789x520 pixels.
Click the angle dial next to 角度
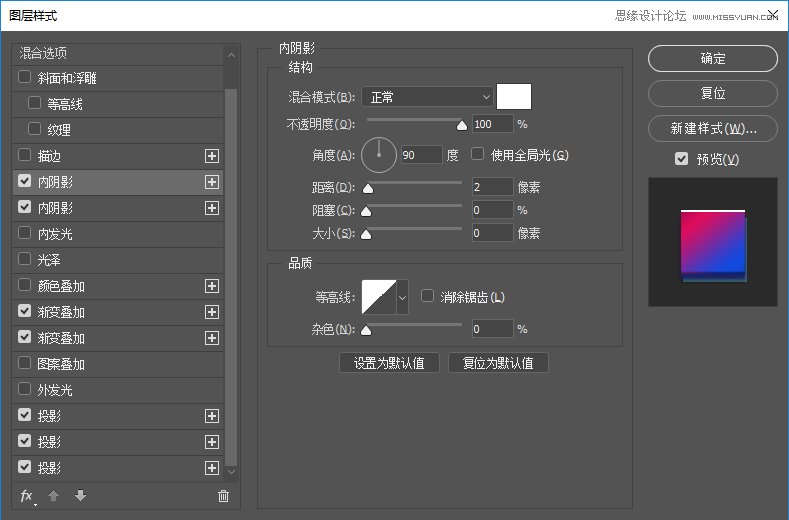379,155
